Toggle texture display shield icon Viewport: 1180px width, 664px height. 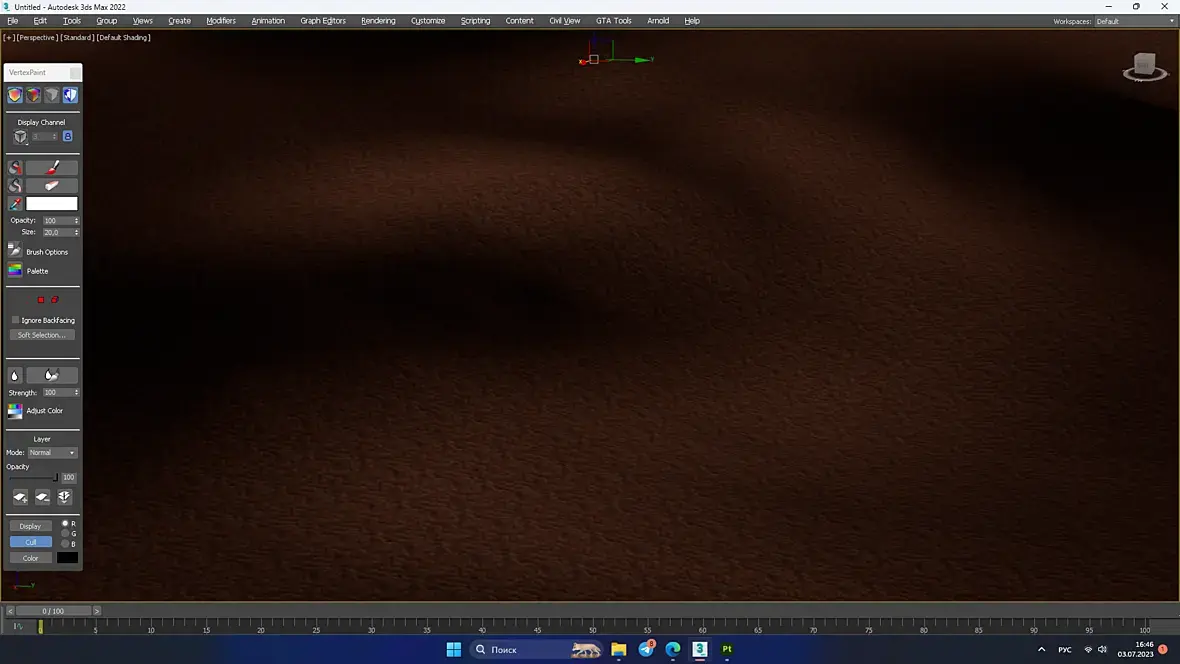click(70, 95)
